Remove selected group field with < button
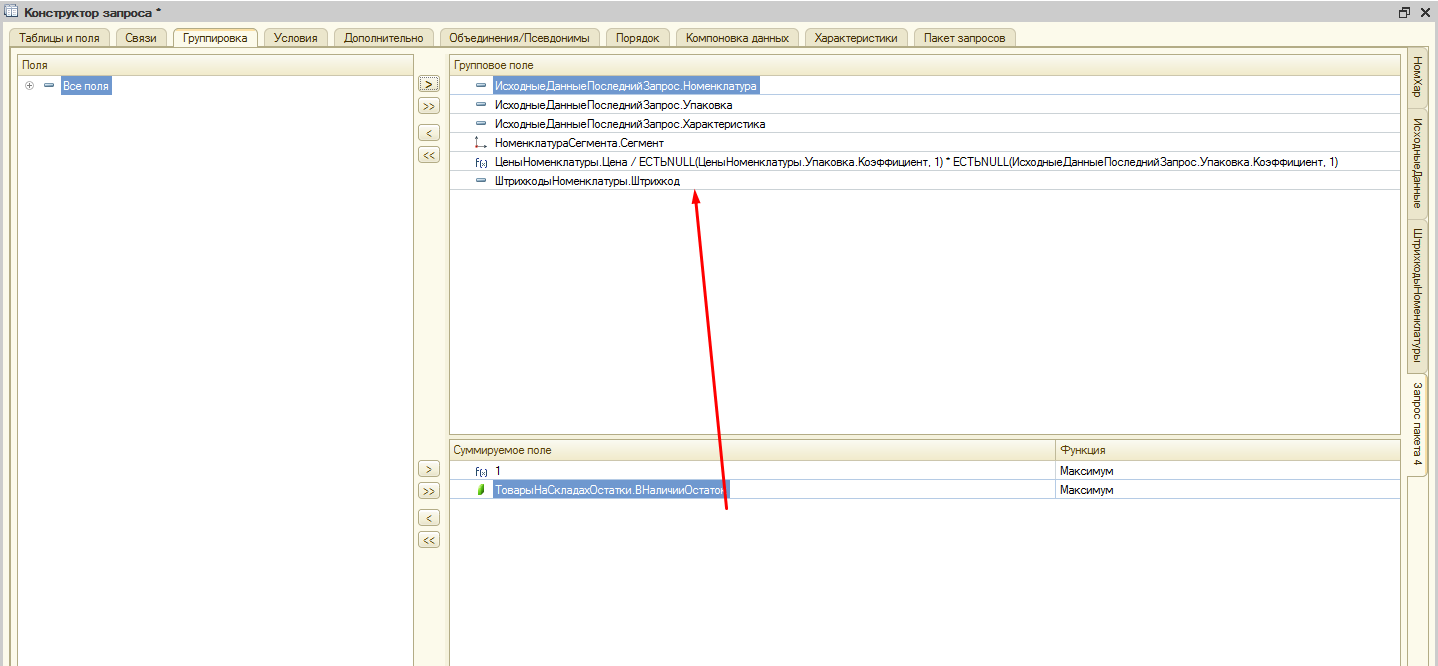Viewport: 1438px width, 666px height. 429,133
